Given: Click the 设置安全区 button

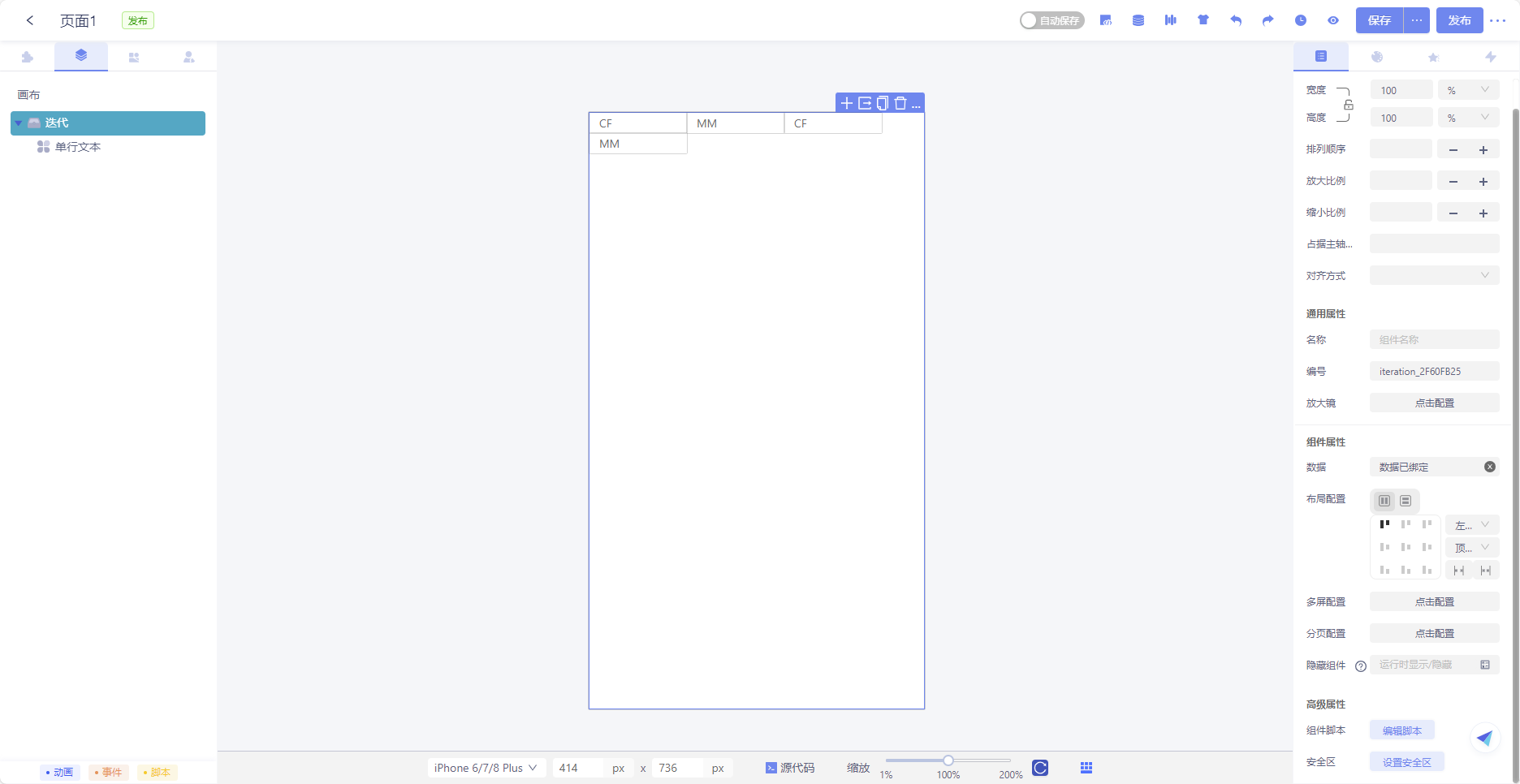Looking at the screenshot, I should [x=1407, y=762].
